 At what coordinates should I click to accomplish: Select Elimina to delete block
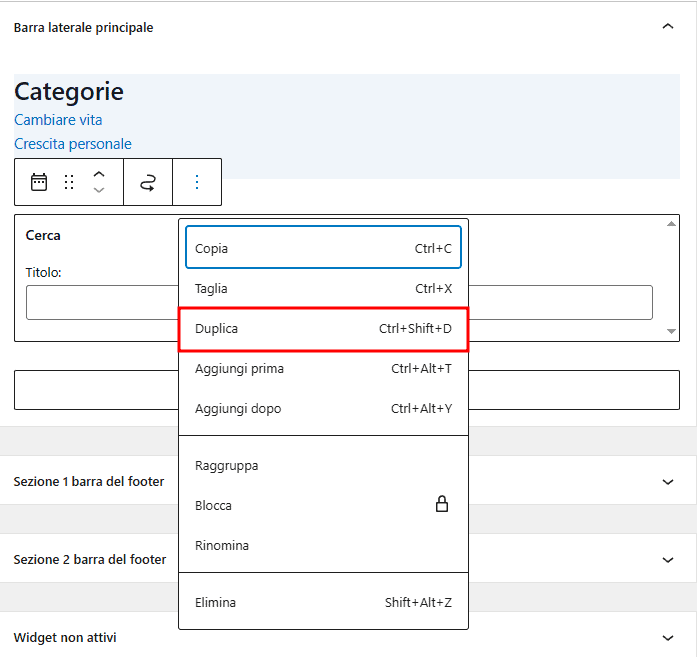(x=323, y=602)
